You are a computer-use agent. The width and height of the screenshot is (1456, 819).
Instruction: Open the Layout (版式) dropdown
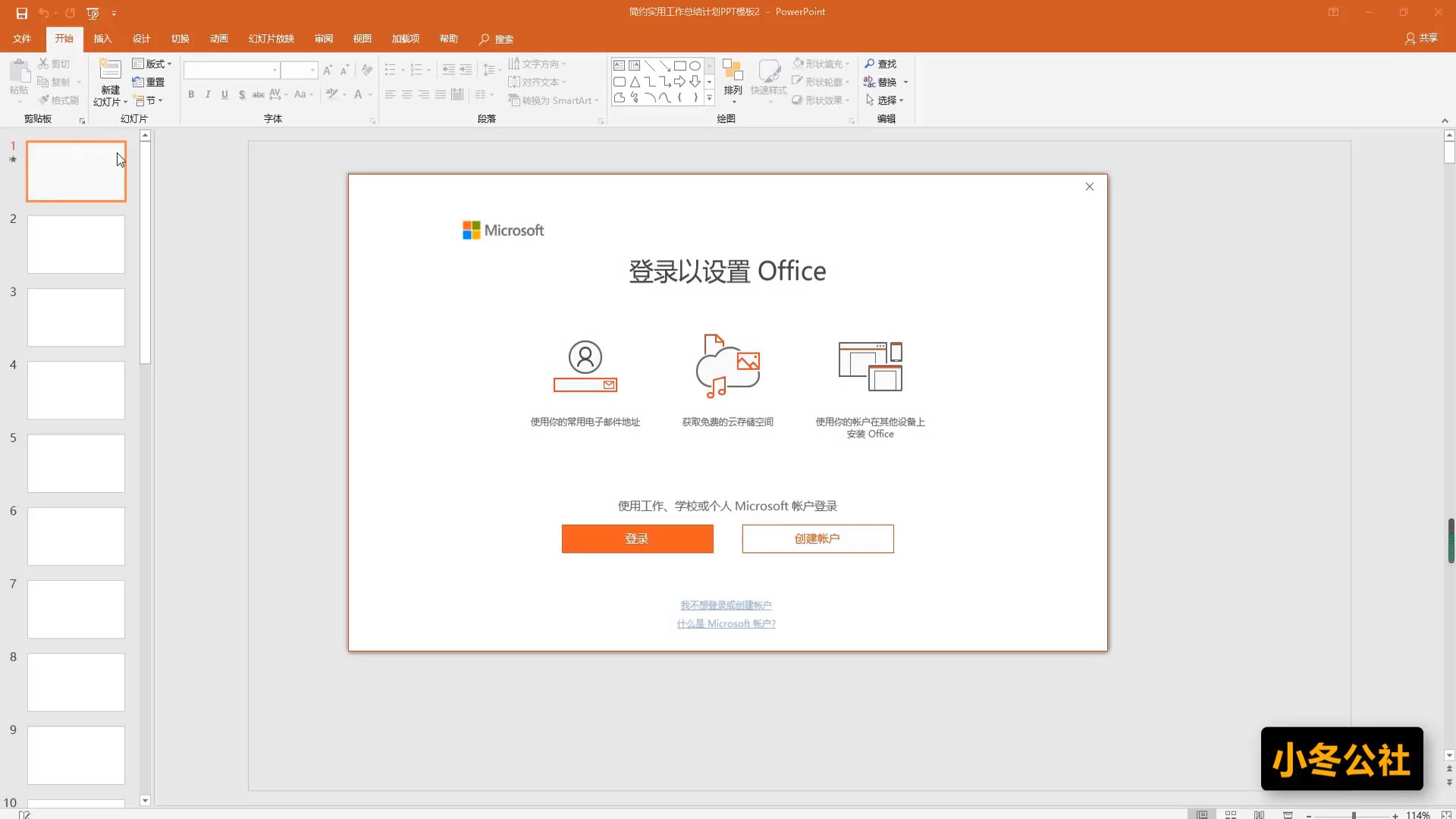[x=152, y=64]
